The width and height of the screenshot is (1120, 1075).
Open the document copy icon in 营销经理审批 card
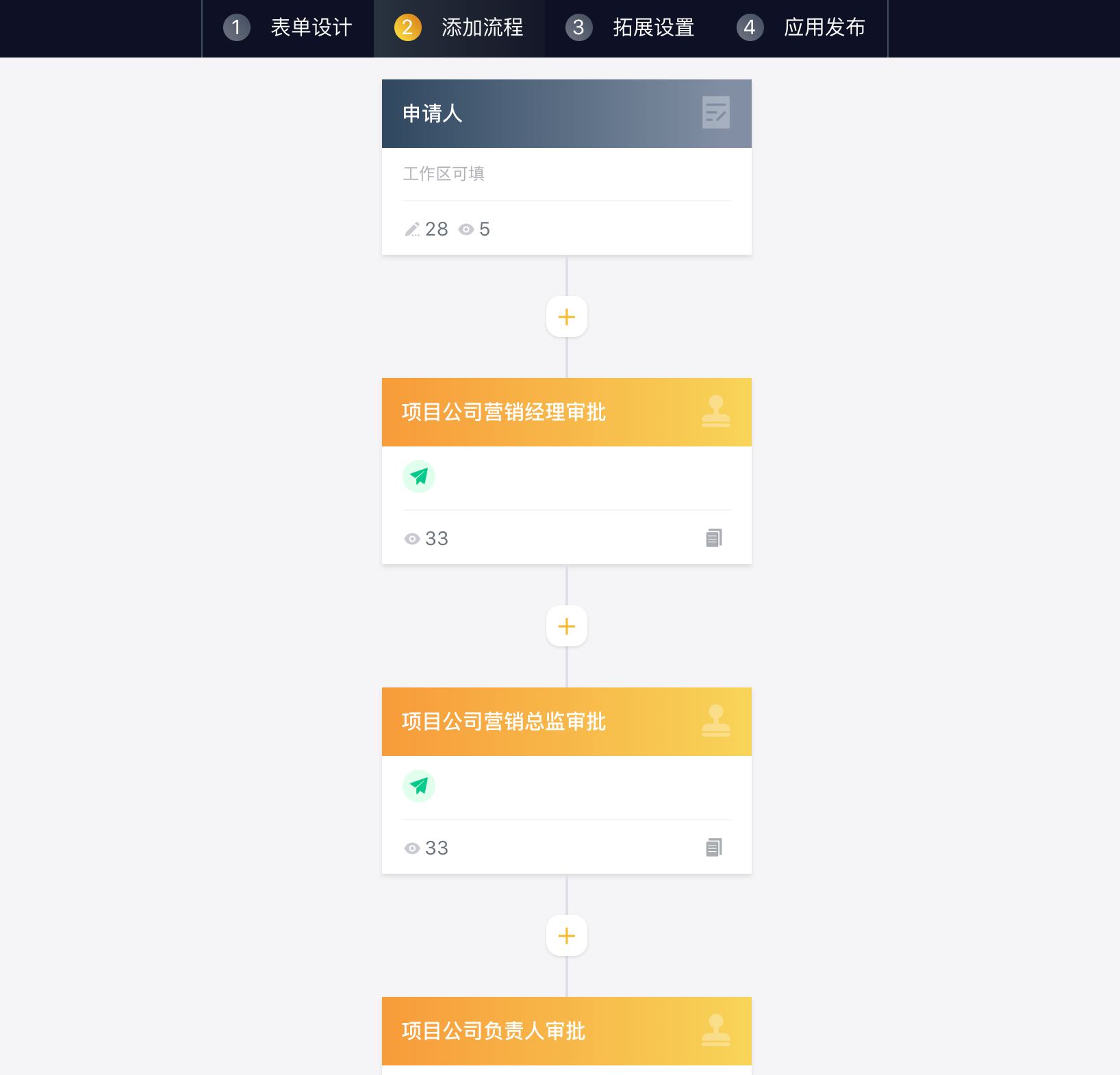coord(714,538)
